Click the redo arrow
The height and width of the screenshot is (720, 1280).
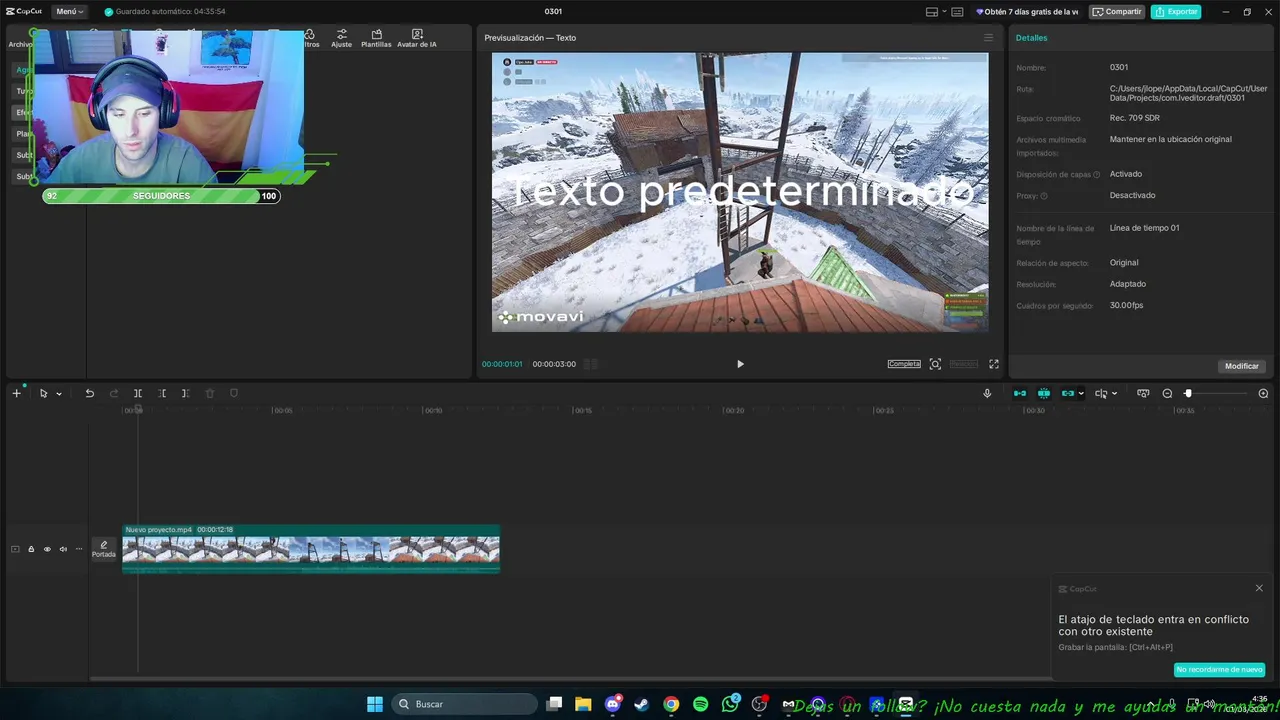coord(113,393)
